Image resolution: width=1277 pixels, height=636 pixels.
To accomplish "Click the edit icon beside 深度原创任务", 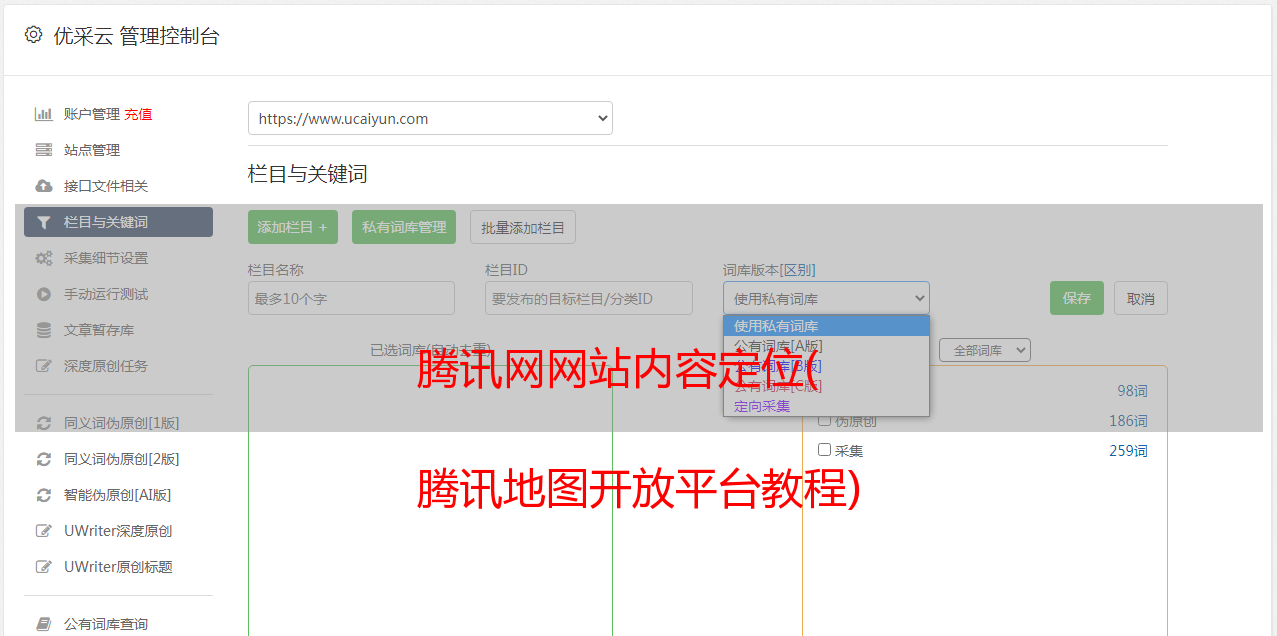I will pyautogui.click(x=44, y=366).
